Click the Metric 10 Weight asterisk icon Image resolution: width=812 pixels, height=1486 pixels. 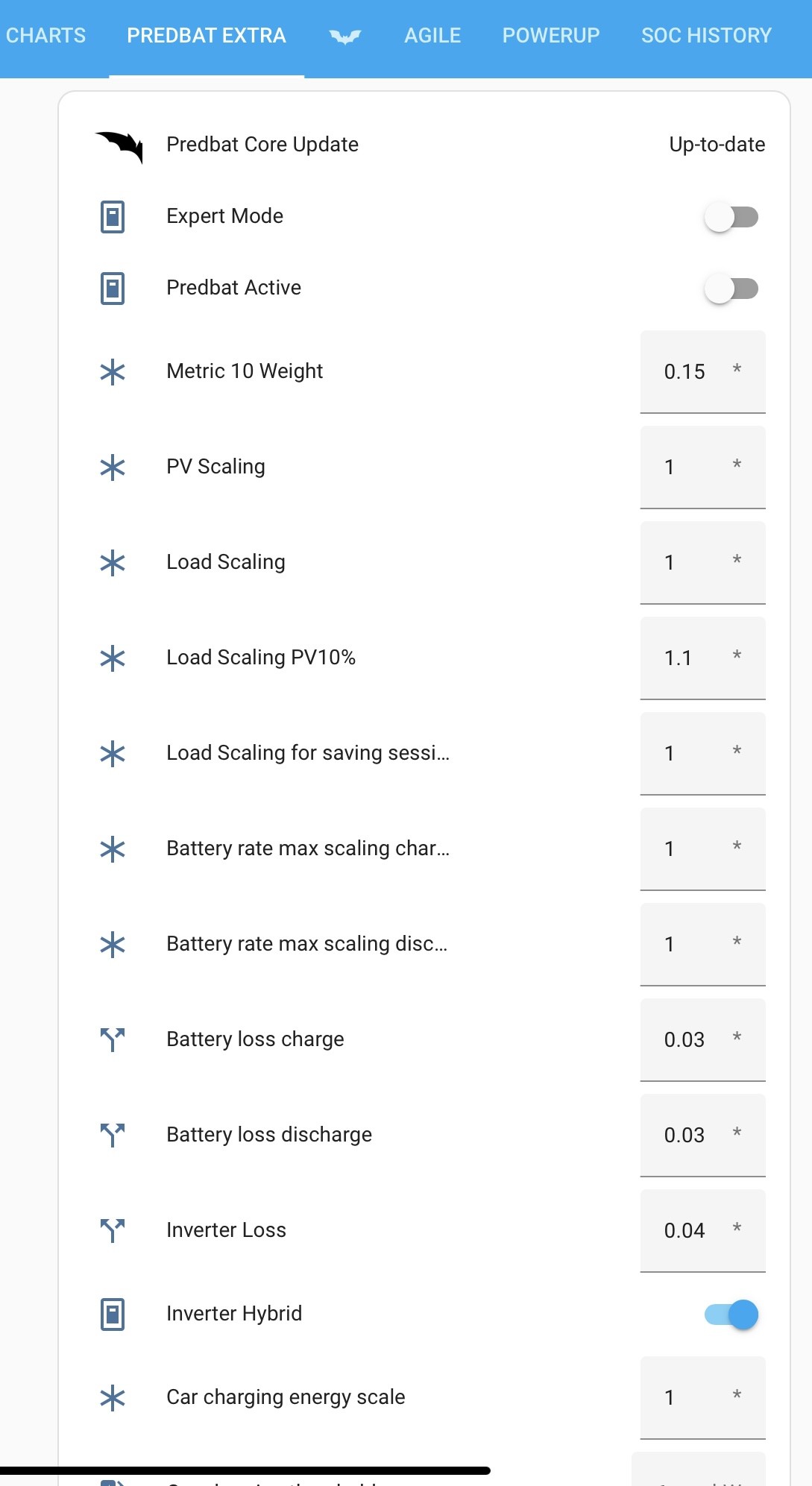113,372
